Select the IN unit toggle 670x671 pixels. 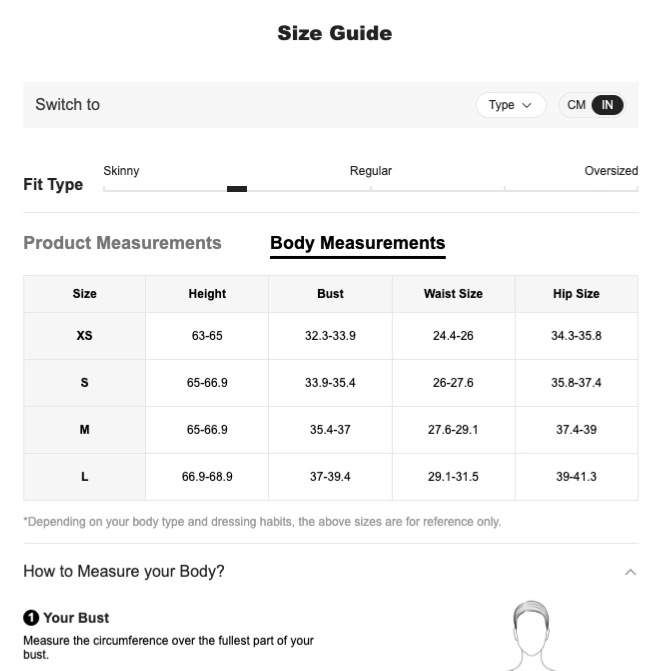coord(607,105)
